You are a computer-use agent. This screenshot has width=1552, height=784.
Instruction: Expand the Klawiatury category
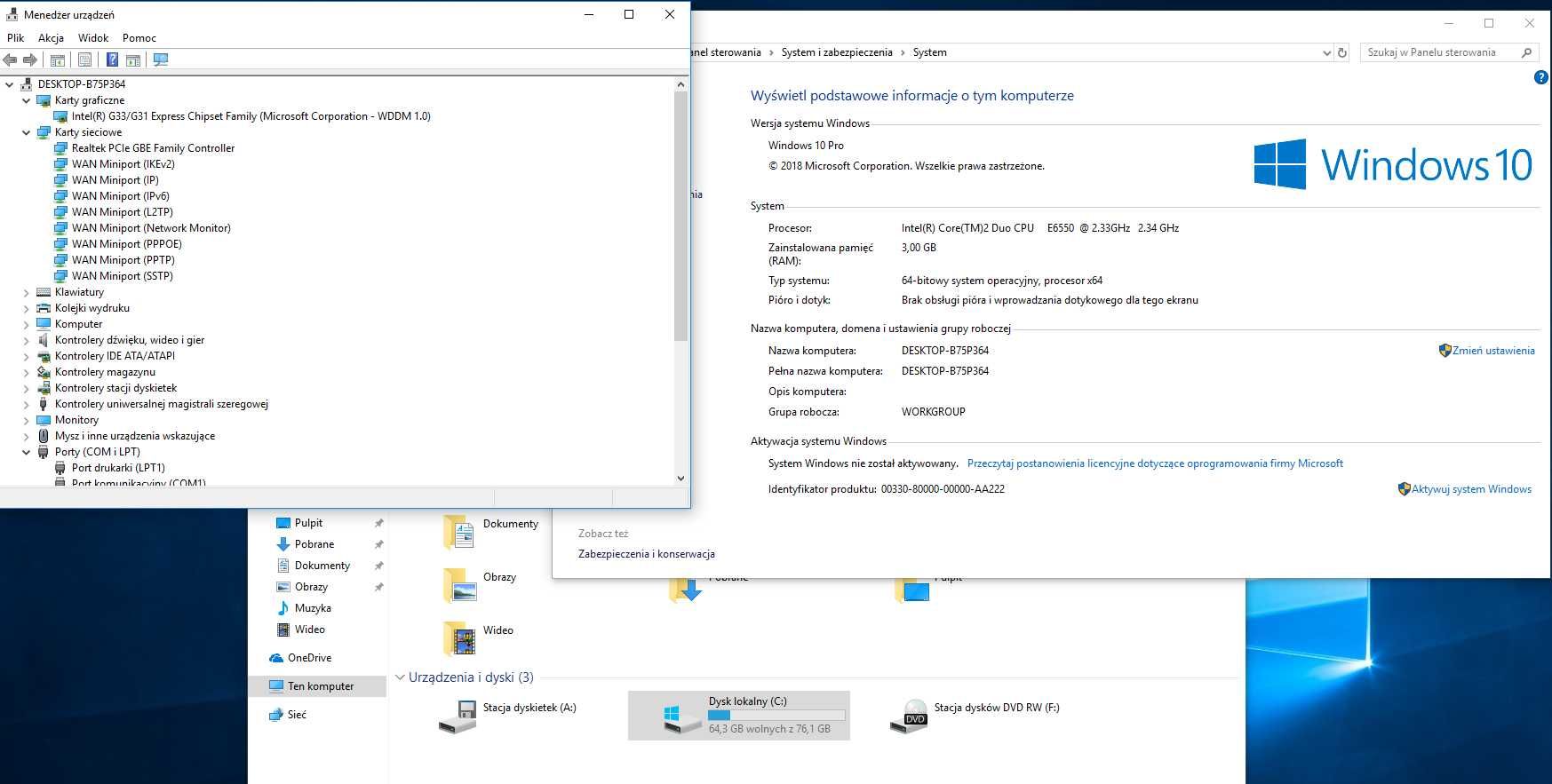(x=27, y=292)
